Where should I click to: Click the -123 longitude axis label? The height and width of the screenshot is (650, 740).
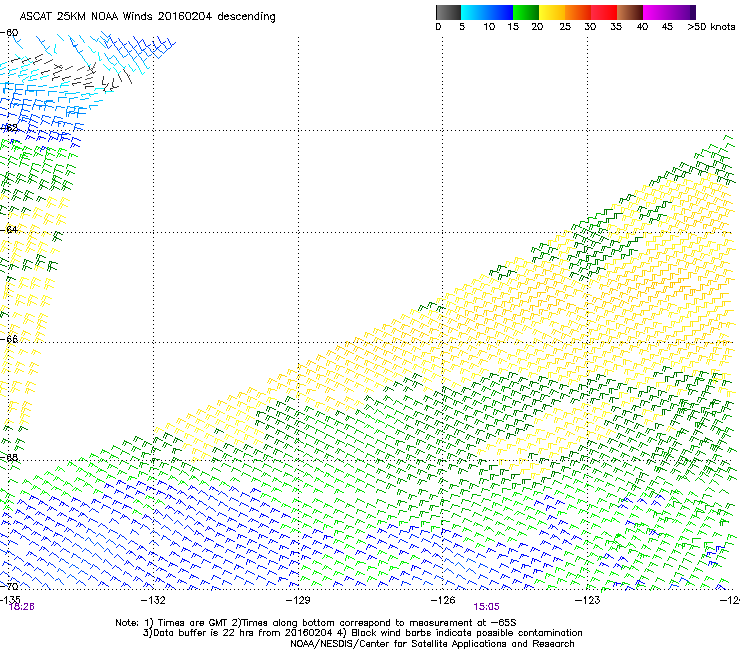pyautogui.click(x=588, y=600)
